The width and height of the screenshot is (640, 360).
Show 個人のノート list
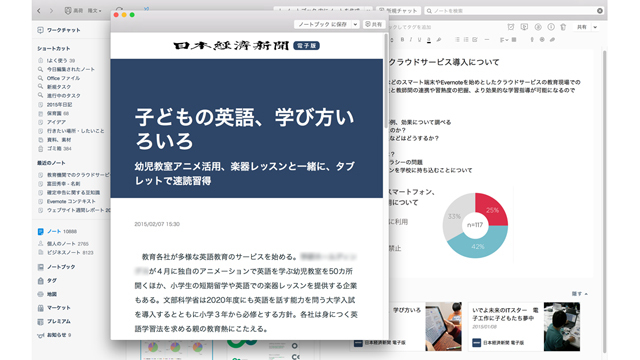(63, 244)
